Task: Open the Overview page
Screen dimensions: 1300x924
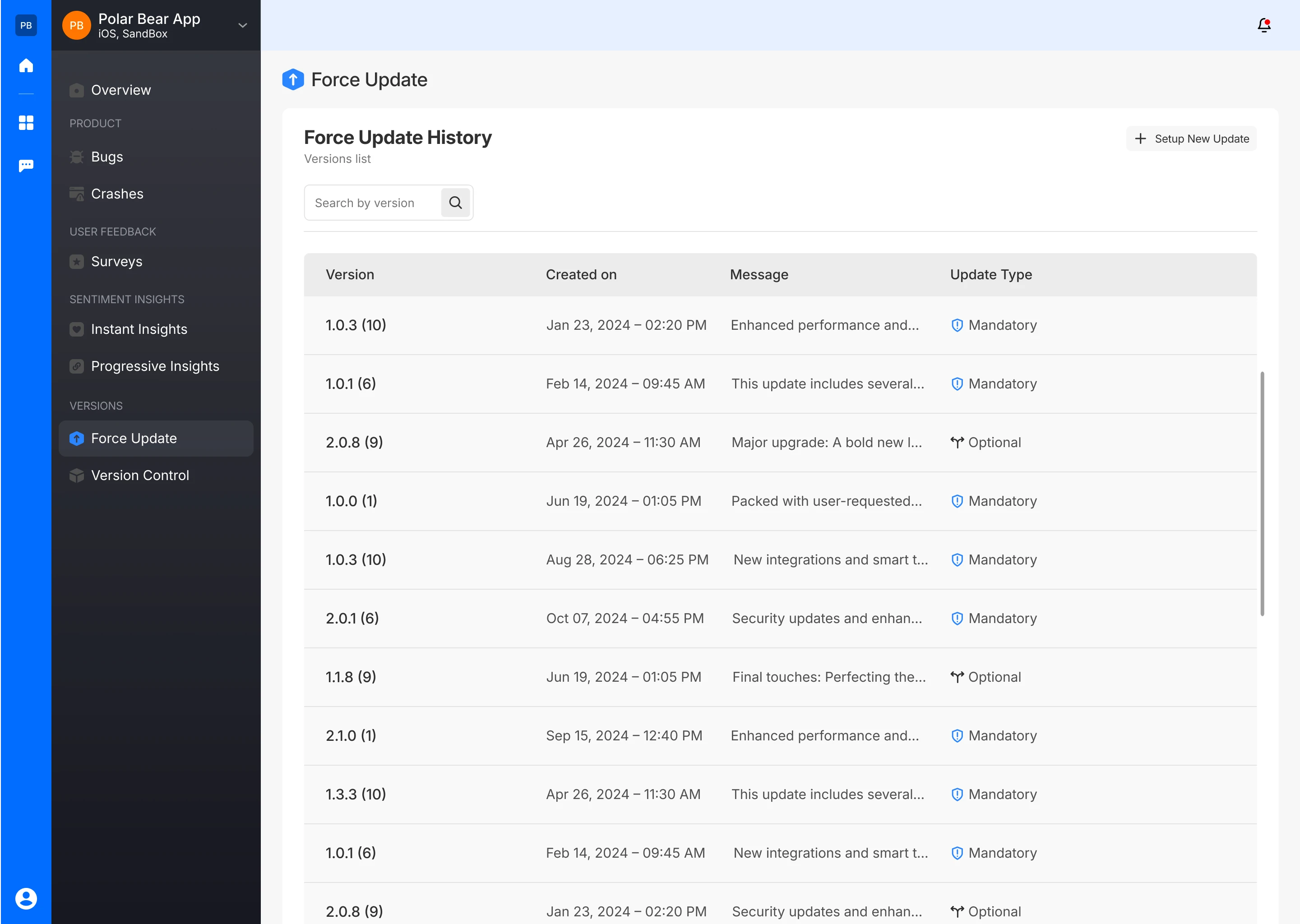Action: 120,90
